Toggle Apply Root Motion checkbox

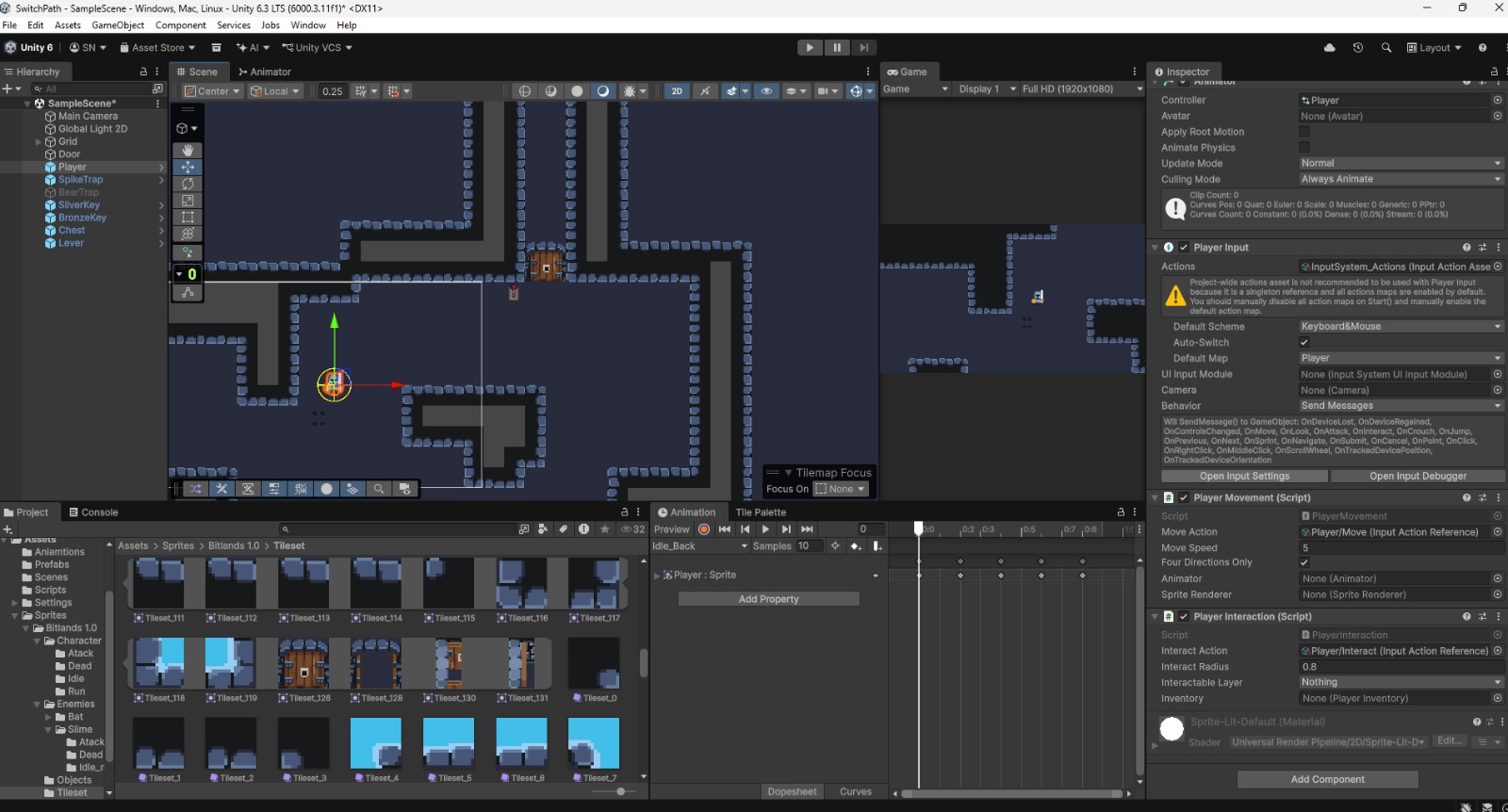[1304, 132]
